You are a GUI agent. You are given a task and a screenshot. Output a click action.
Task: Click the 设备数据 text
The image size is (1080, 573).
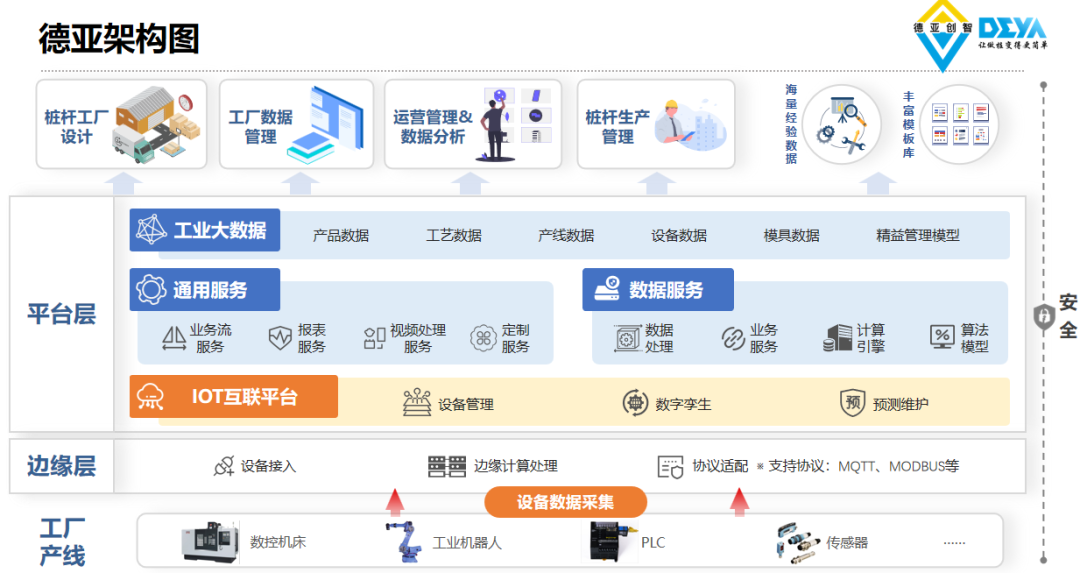[x=678, y=236]
